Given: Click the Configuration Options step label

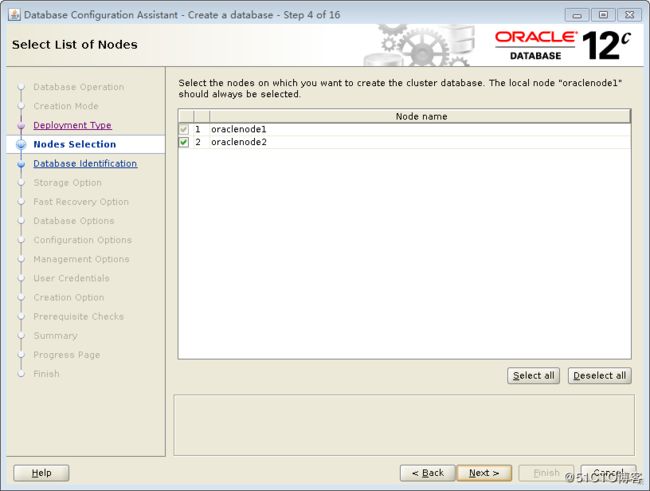Looking at the screenshot, I should pyautogui.click(x=82, y=240).
